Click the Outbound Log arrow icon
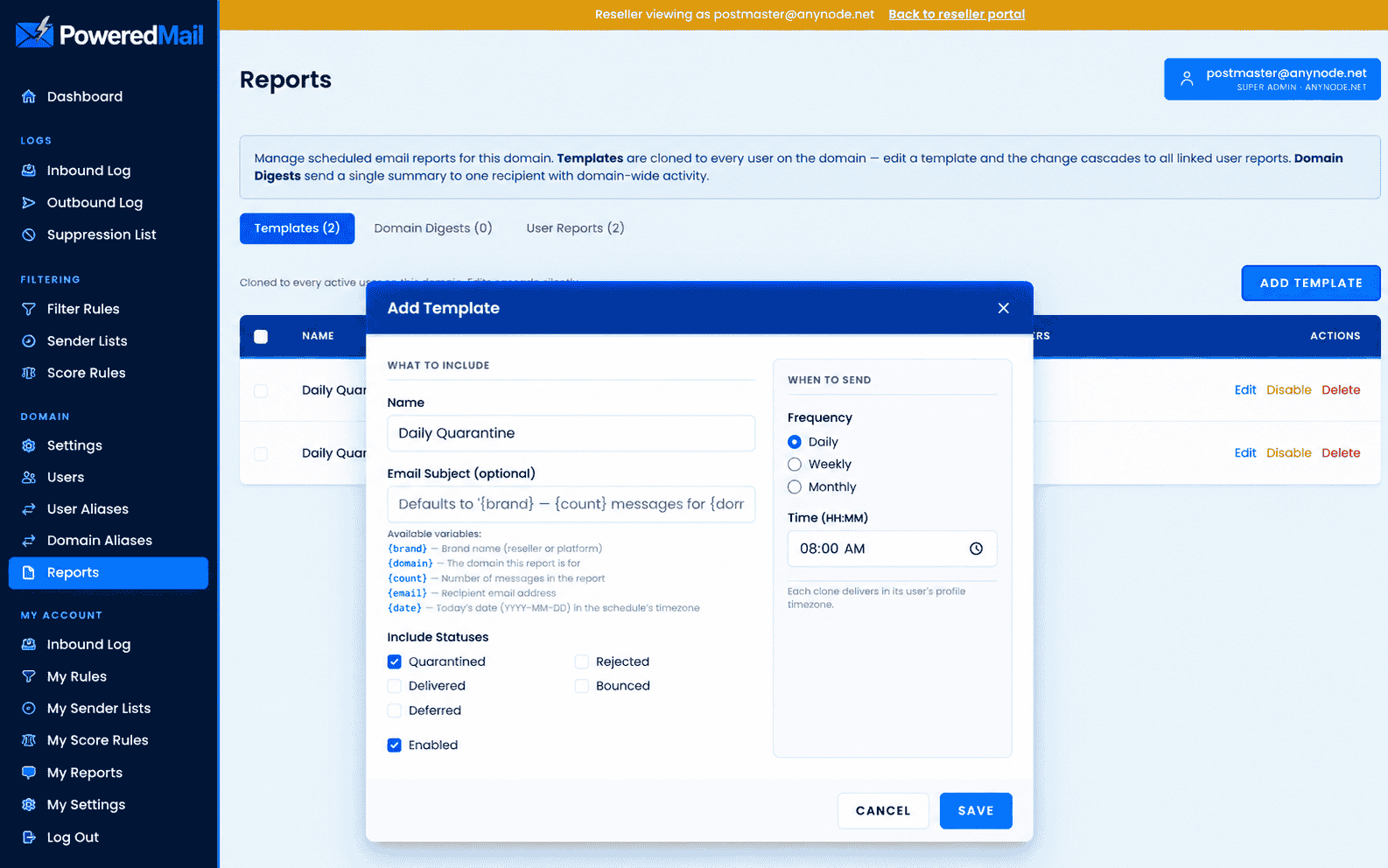The height and width of the screenshot is (868, 1388). [x=29, y=203]
